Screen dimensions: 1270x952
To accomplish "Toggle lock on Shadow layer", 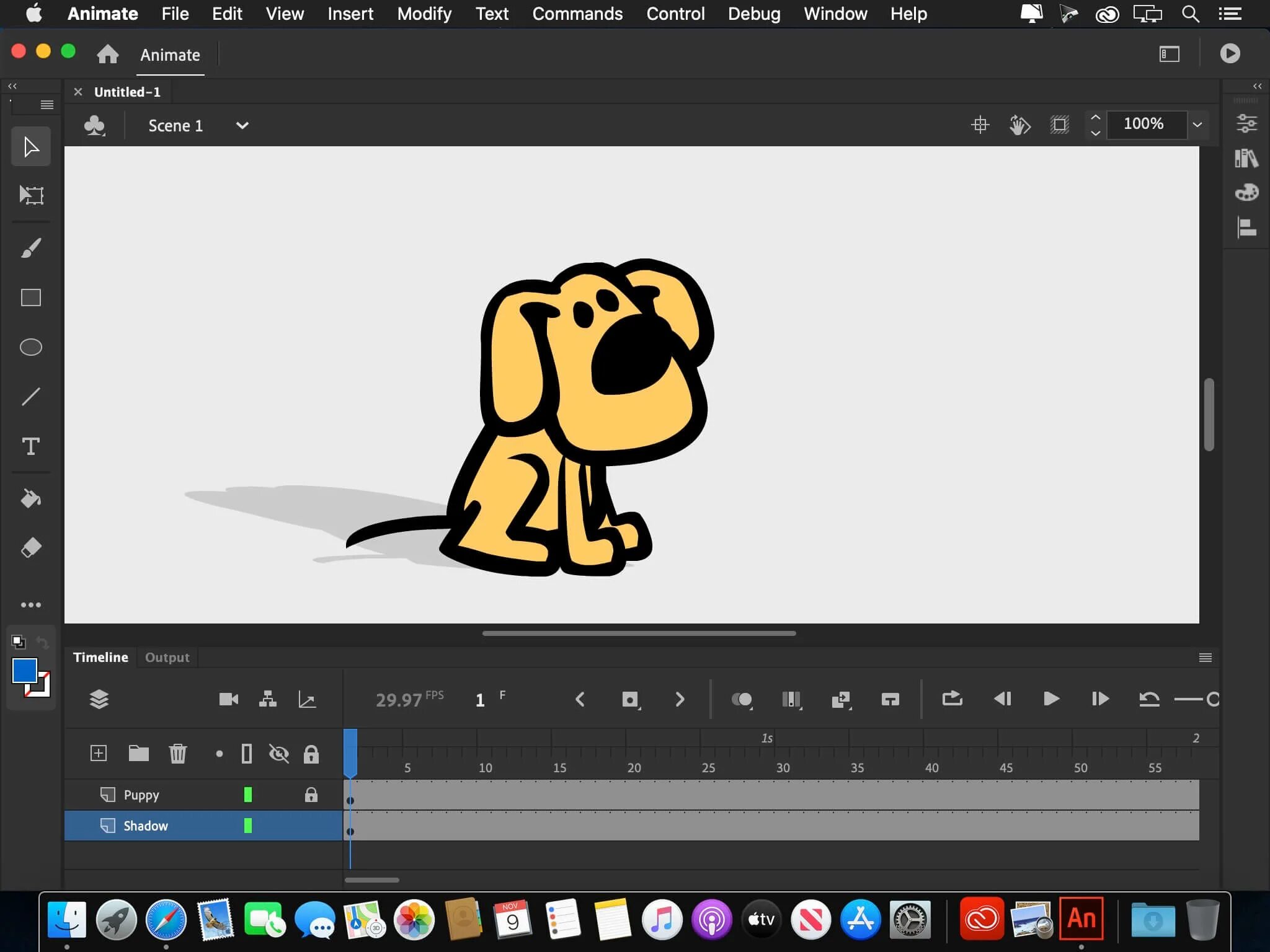I will tap(311, 825).
